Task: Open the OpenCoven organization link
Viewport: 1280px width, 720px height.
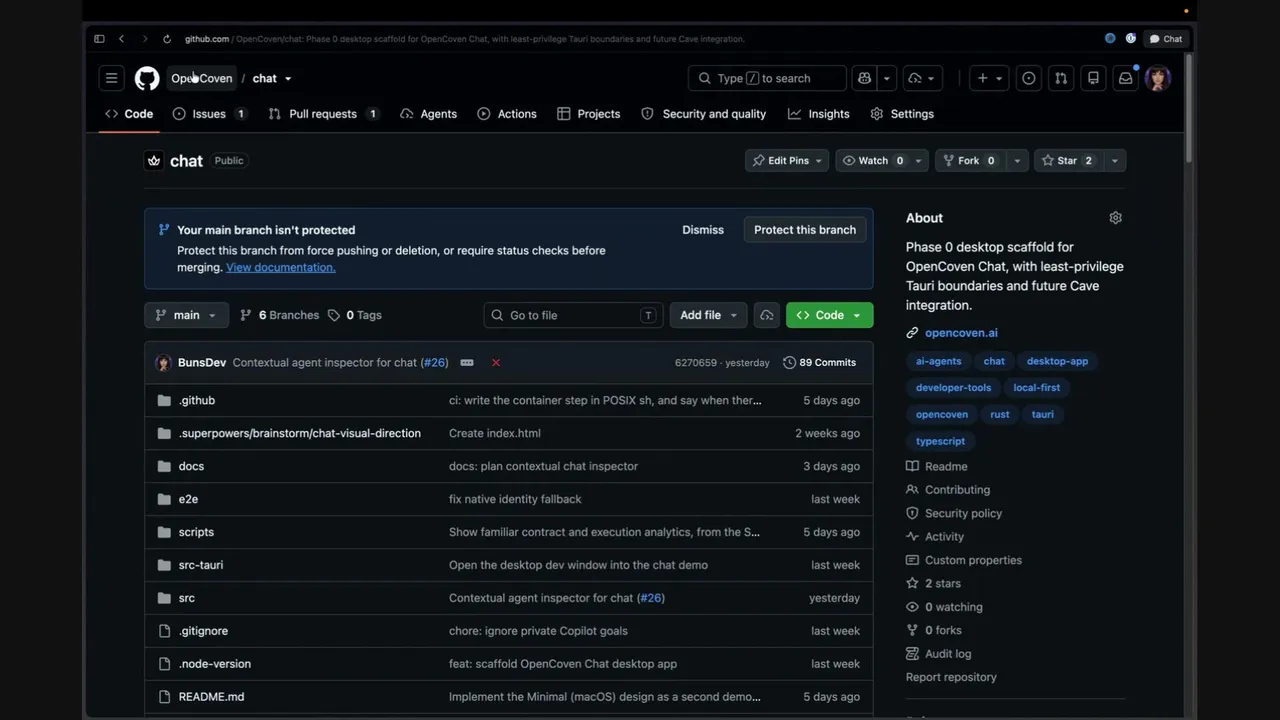Action: tap(201, 78)
